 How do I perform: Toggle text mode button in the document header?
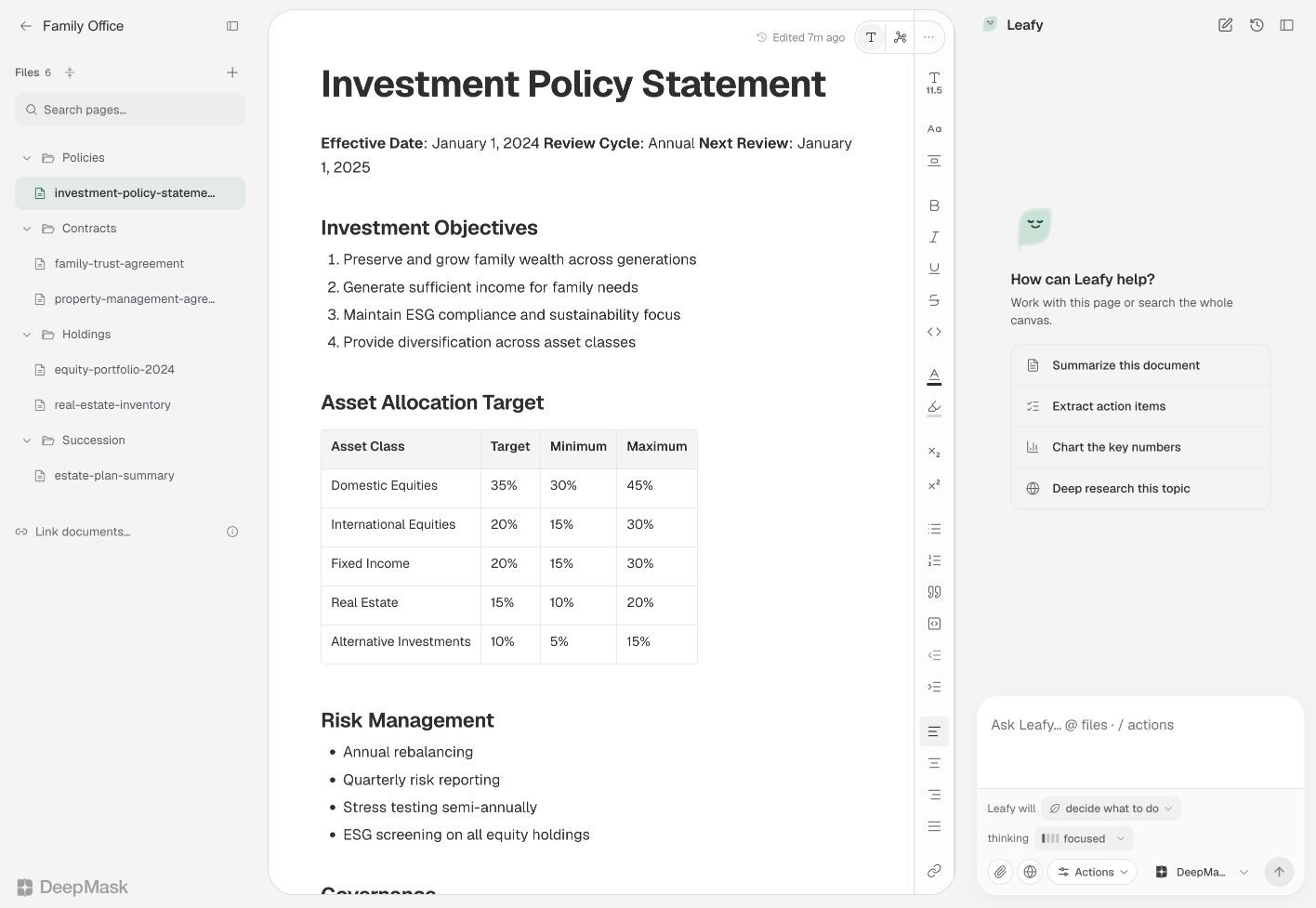click(x=871, y=37)
